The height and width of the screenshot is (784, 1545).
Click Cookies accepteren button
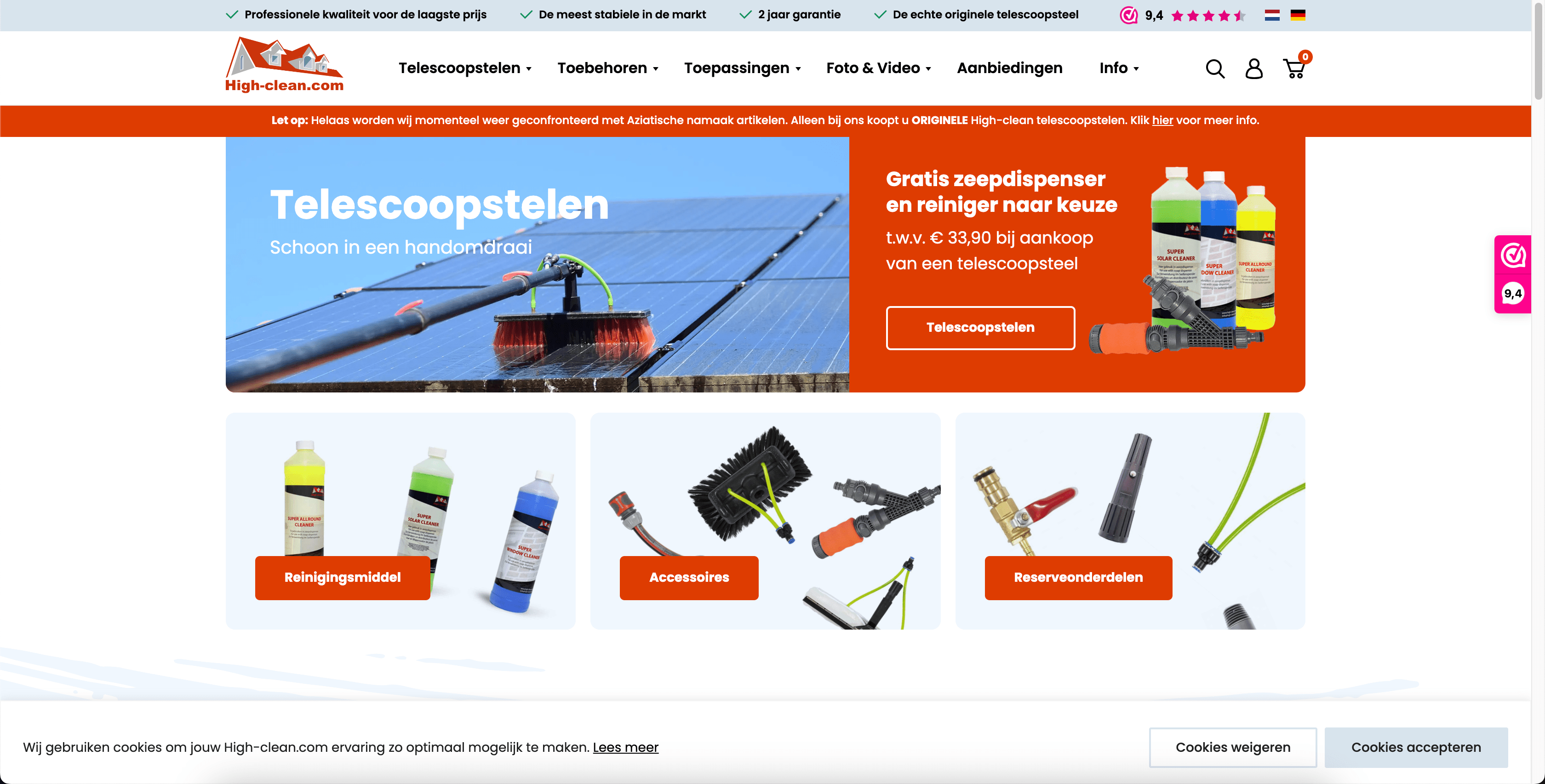point(1415,747)
